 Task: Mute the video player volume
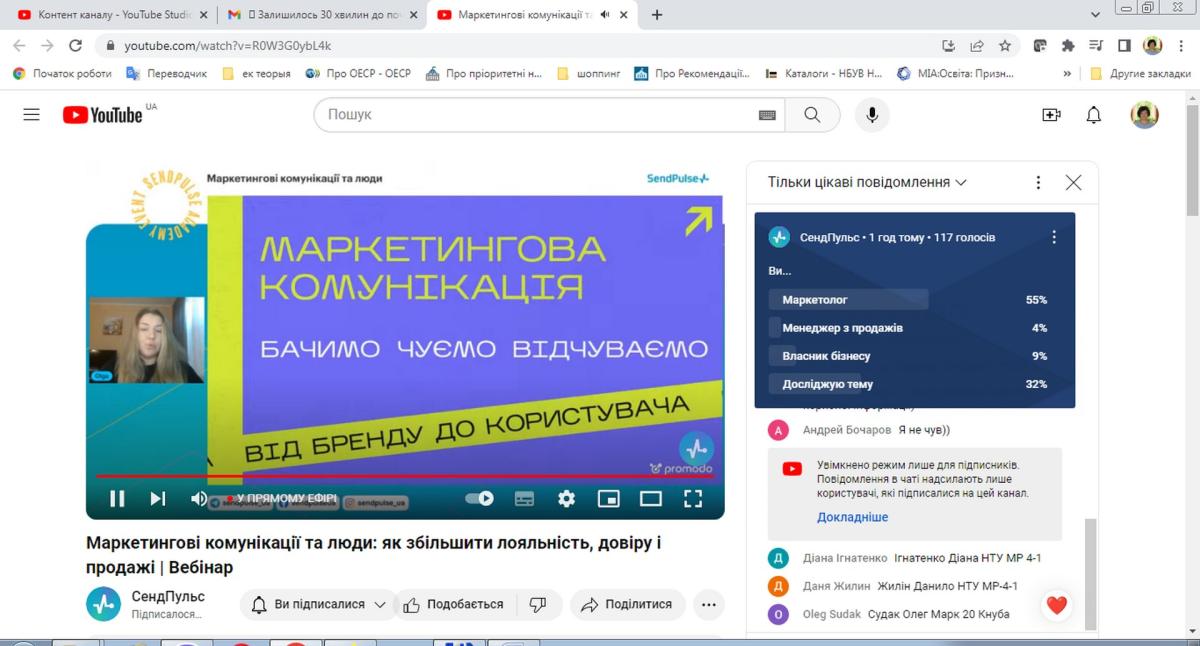pyautogui.click(x=199, y=498)
